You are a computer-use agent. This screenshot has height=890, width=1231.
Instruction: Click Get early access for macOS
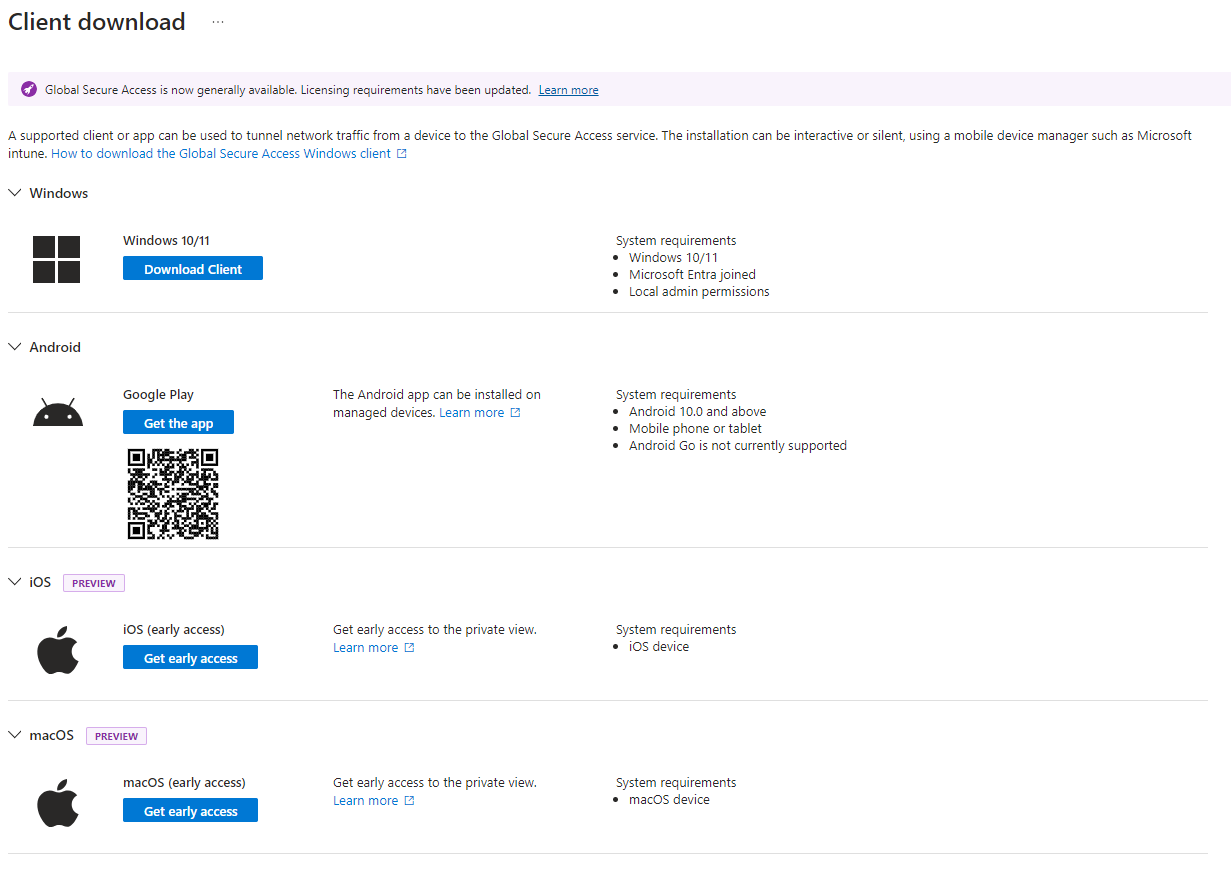tap(190, 811)
